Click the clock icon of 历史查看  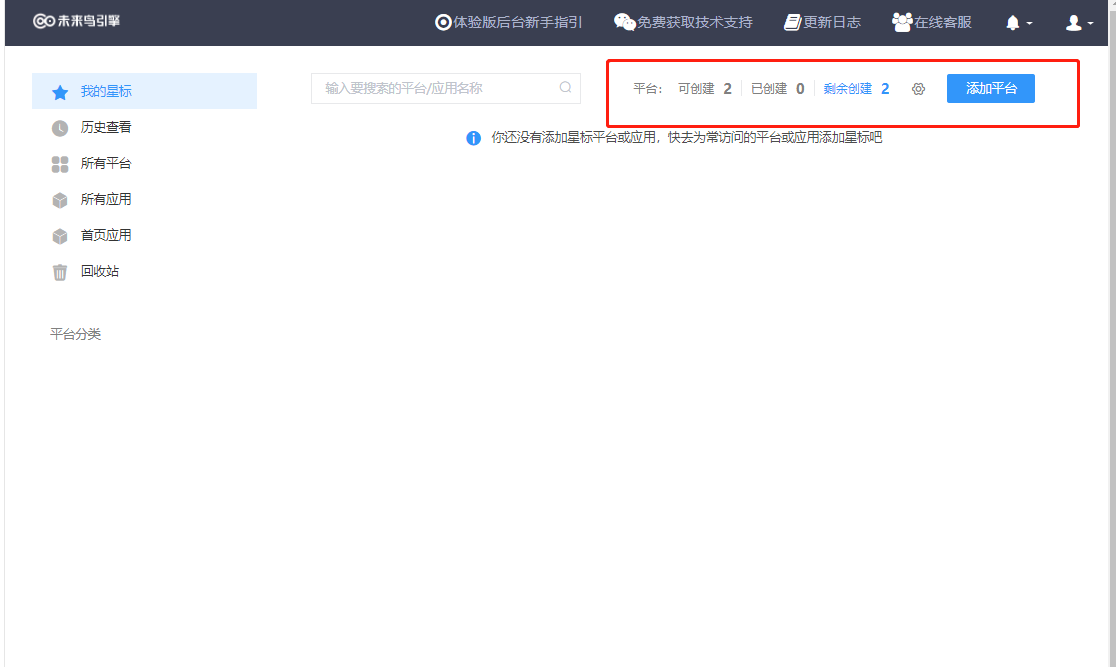(60, 128)
